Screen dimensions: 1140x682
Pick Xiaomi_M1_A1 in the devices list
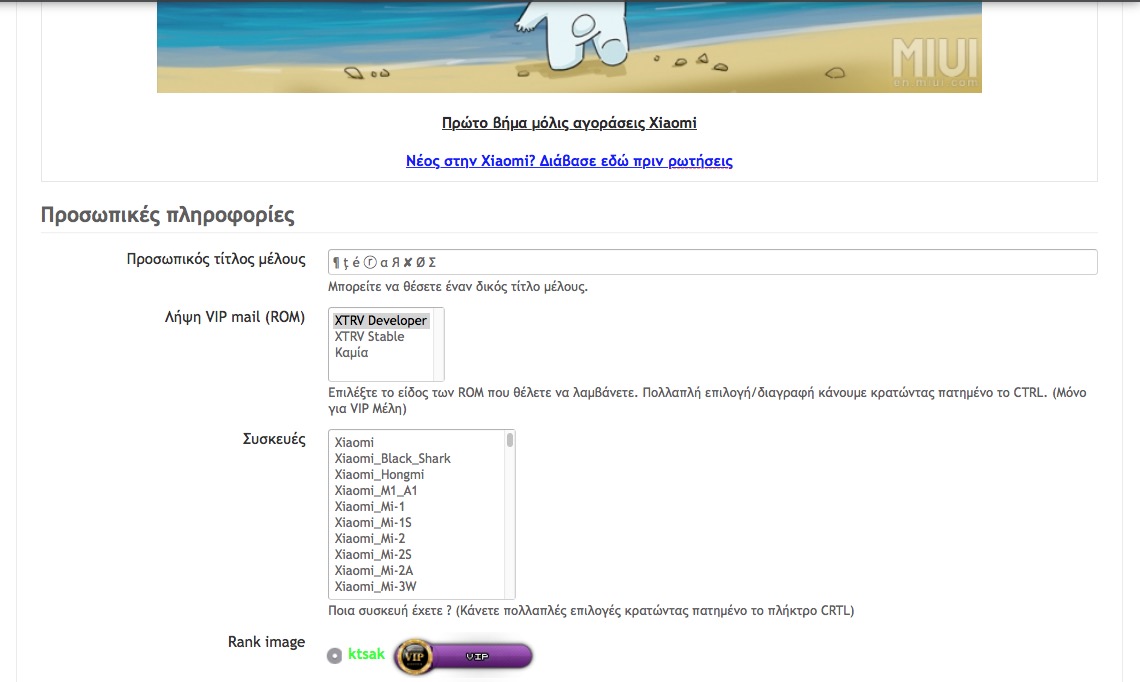[x=375, y=491]
